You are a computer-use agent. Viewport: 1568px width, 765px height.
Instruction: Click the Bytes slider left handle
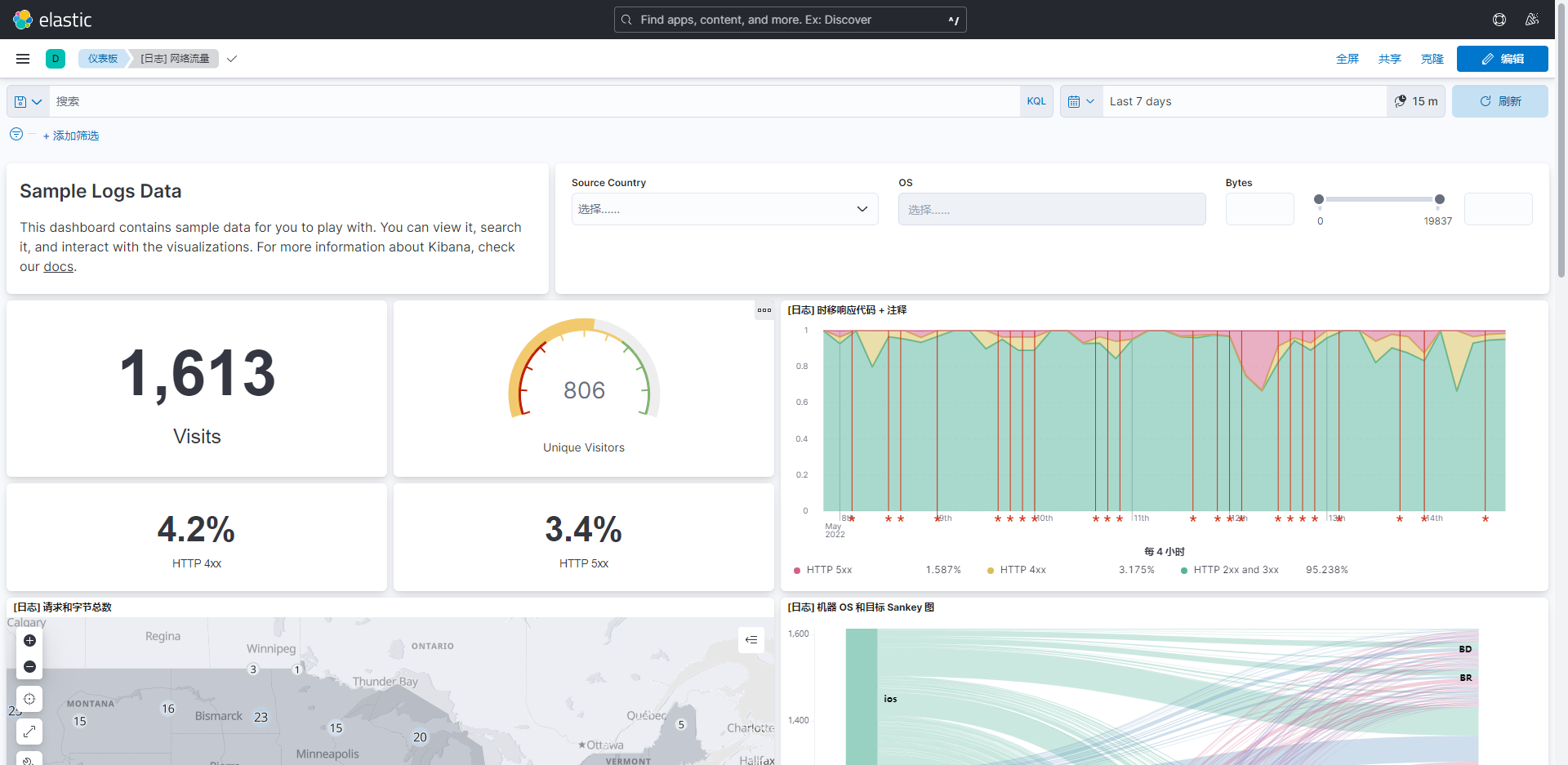[x=1319, y=199]
